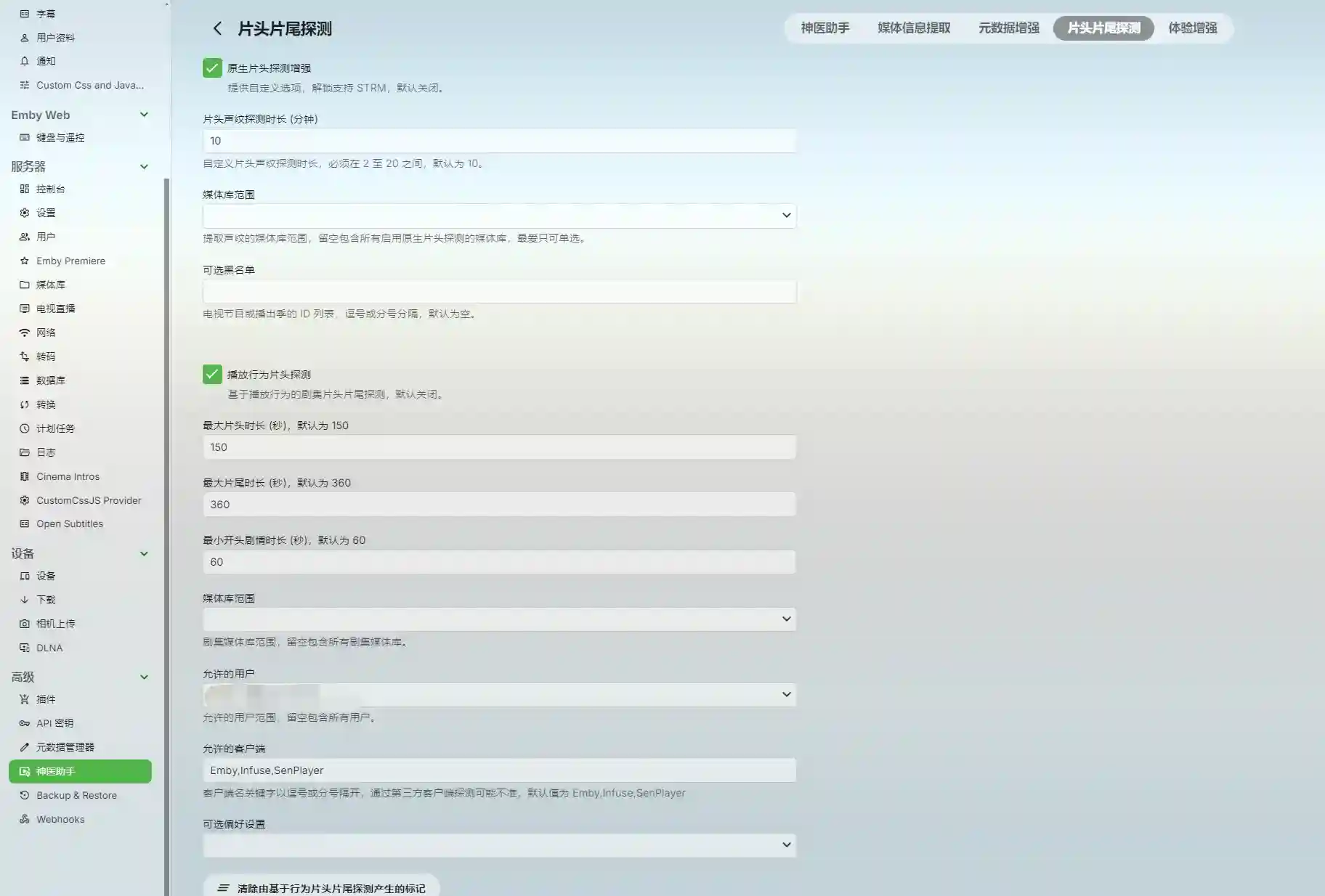This screenshot has height=896, width=1325.
Task: Open 控制台 dashboard icon in sidebar
Action: coord(25,189)
